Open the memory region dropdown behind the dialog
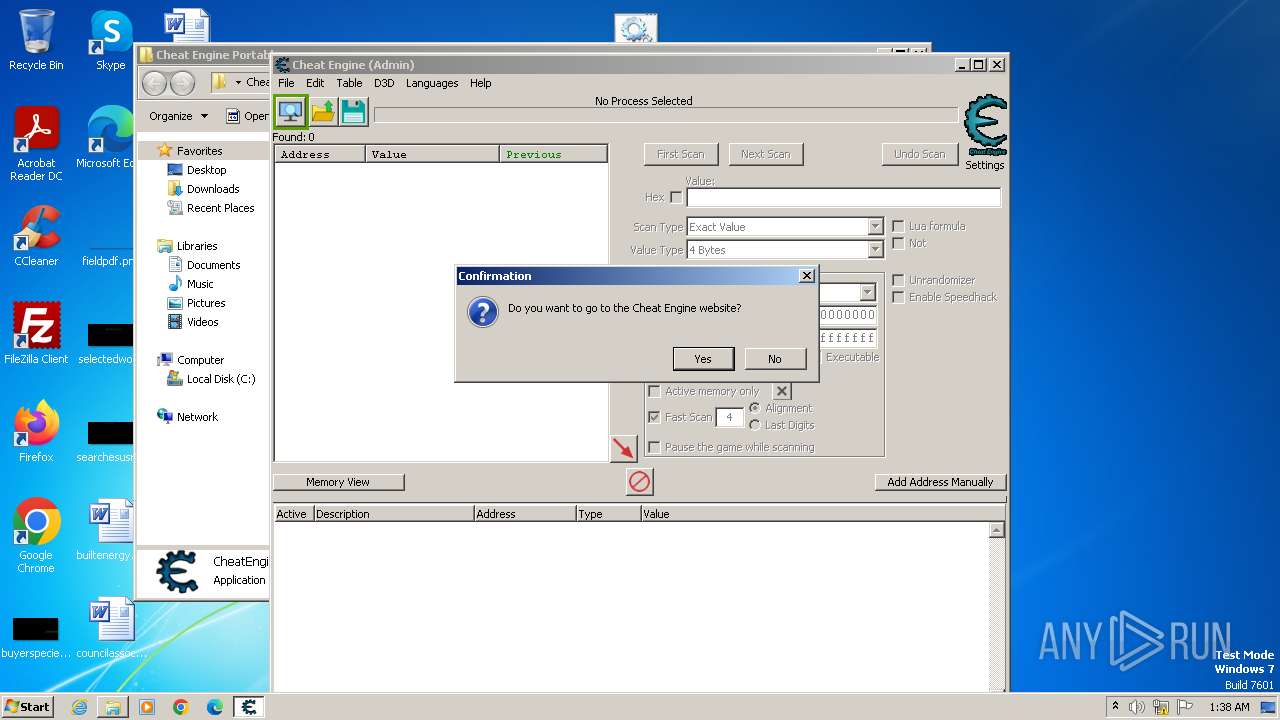Screen dimensions: 1280x720 coord(867,293)
